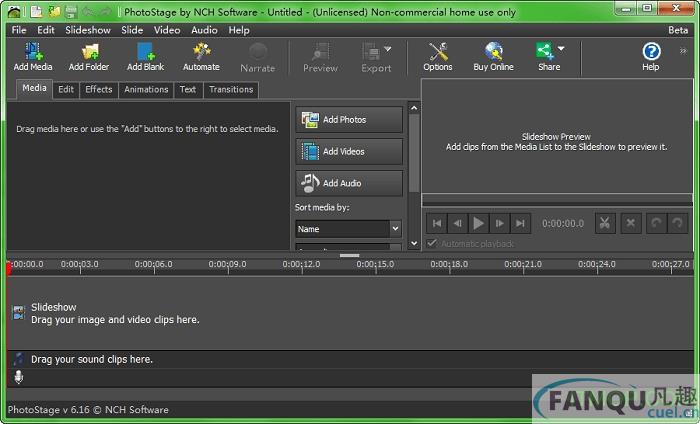The width and height of the screenshot is (700, 424).
Task: Click the scissors split clip icon
Action: tap(605, 223)
